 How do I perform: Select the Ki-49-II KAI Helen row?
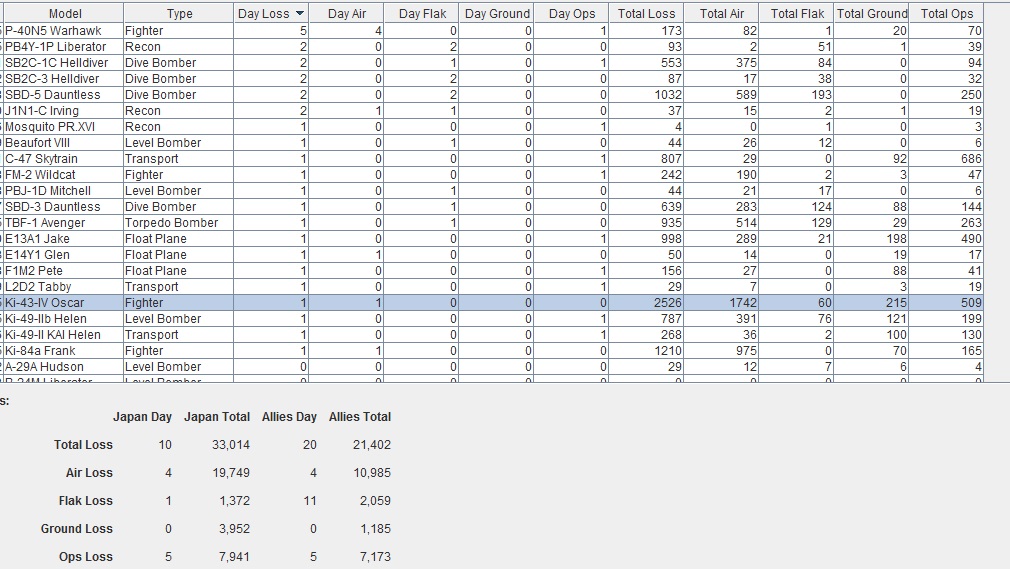tap(493, 335)
